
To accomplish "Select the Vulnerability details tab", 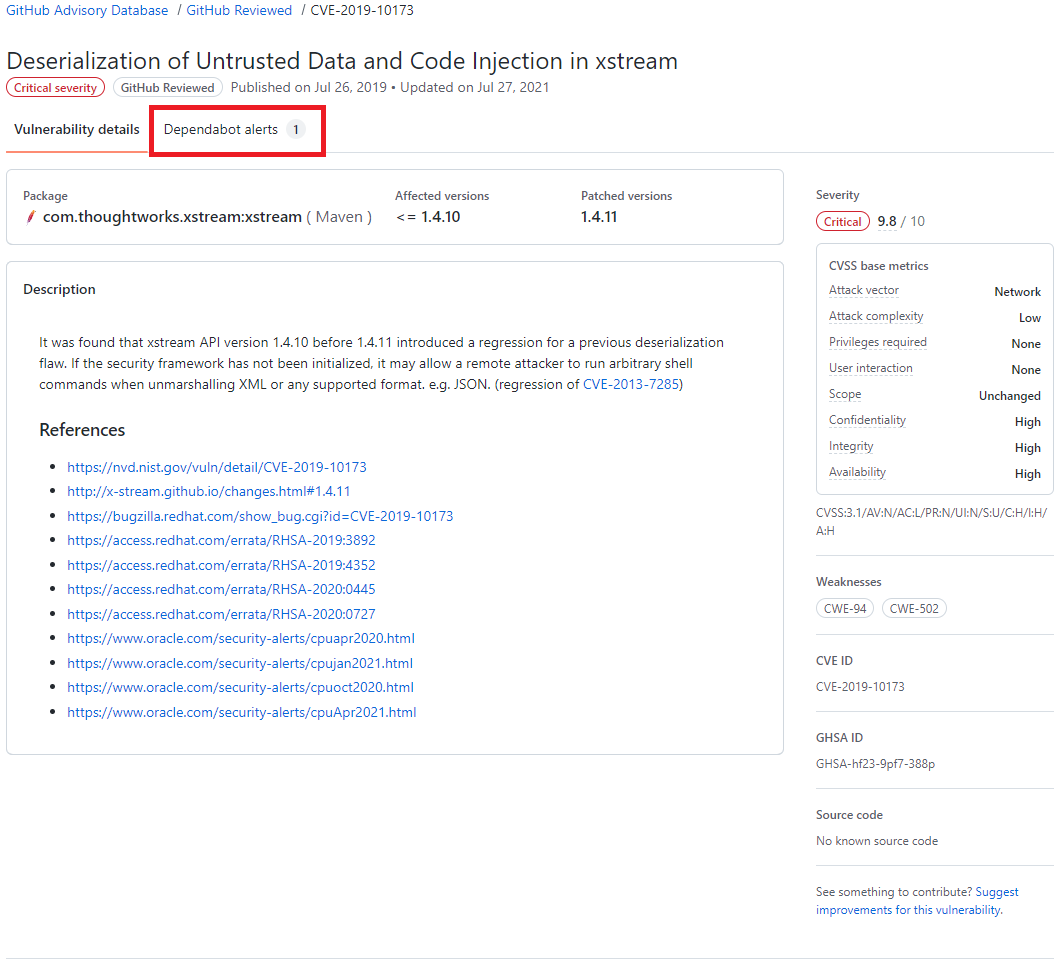I will click(x=76, y=129).
